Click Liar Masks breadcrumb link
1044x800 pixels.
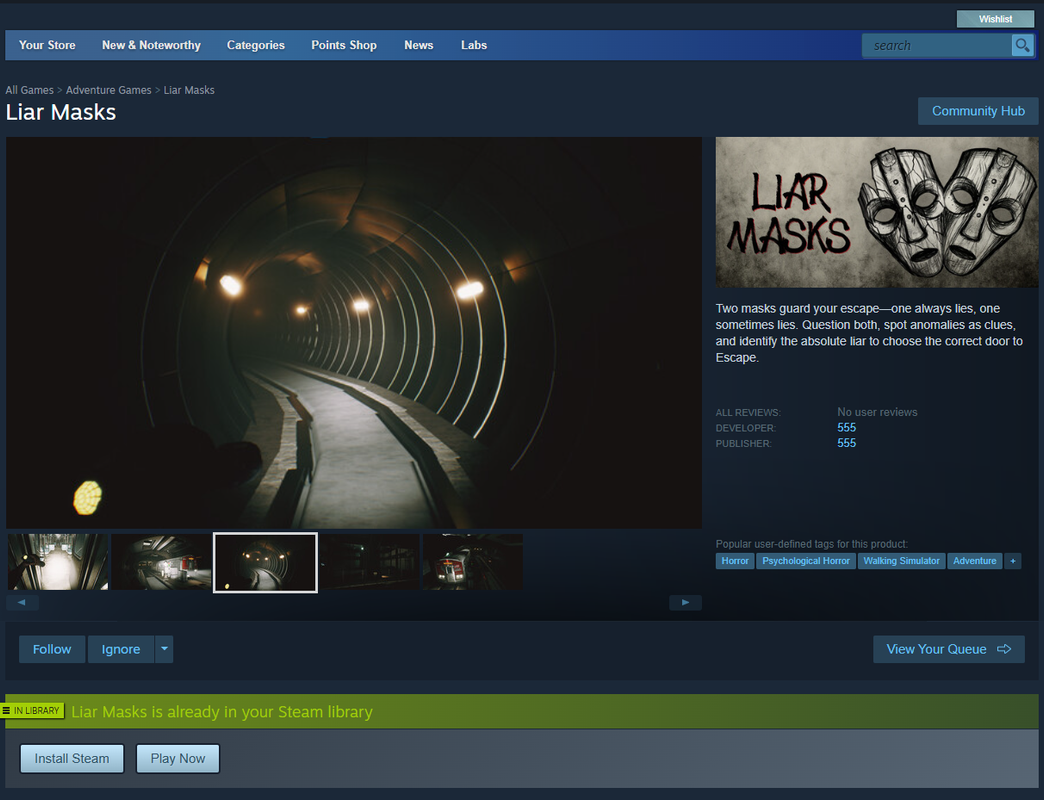tap(189, 90)
